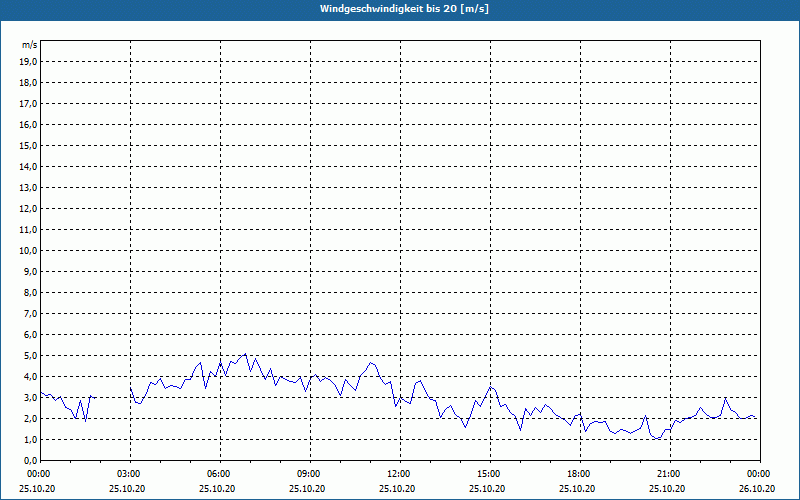Click the date label under 12:00

[x=397, y=489]
